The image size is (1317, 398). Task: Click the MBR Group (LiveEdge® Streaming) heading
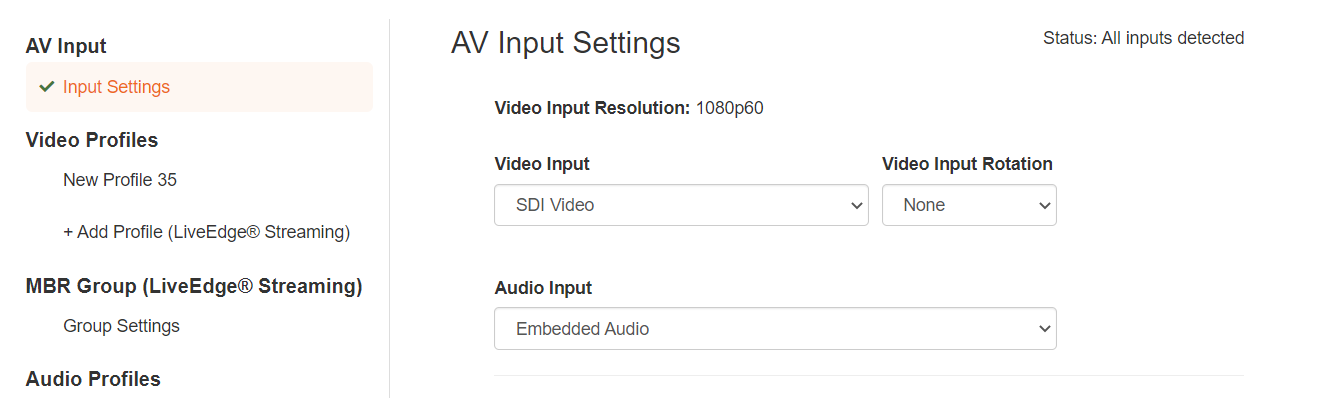click(194, 286)
